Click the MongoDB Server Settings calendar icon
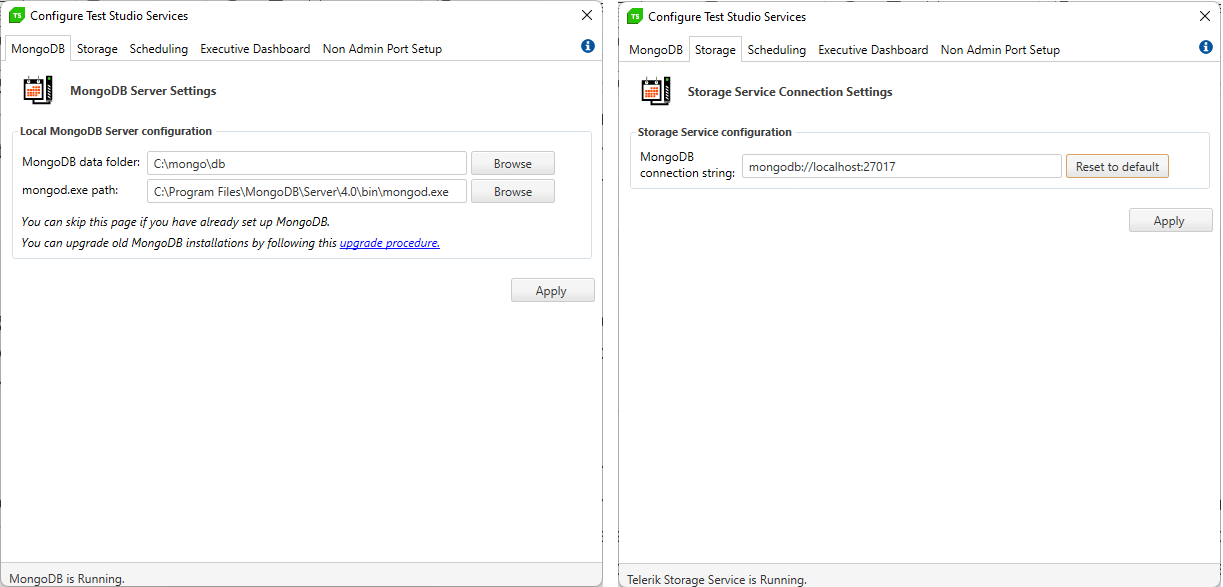Viewport: 1223px width, 587px height. [38, 90]
